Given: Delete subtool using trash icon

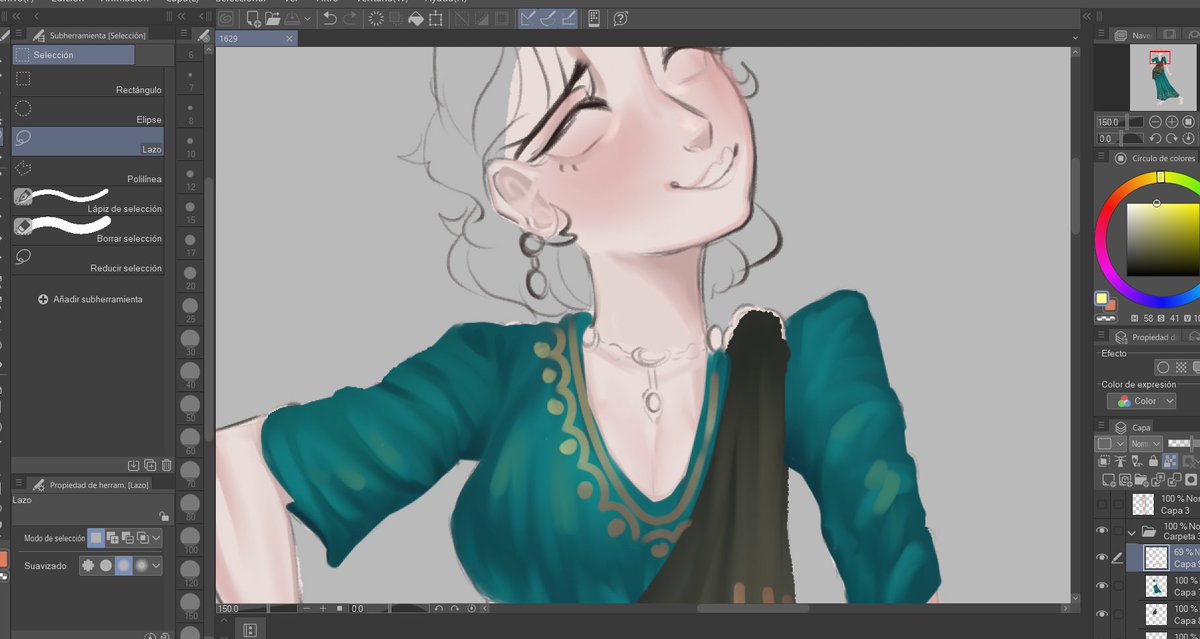Looking at the screenshot, I should 166,465.
